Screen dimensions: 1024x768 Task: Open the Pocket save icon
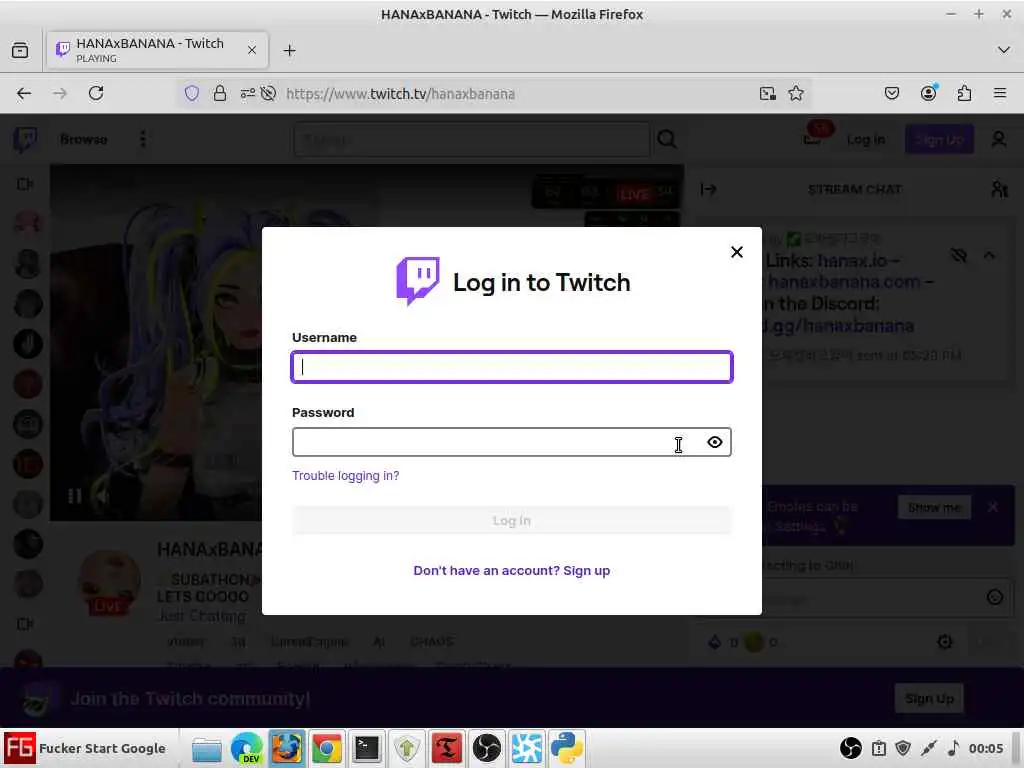tap(891, 93)
